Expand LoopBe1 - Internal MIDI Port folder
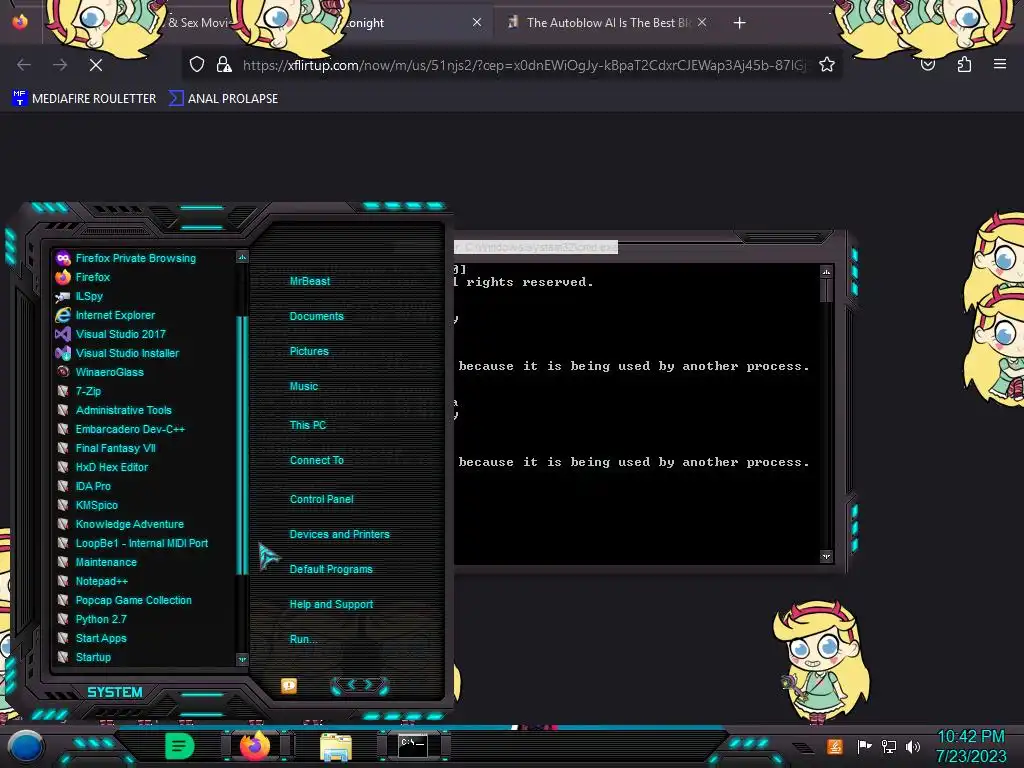The height and width of the screenshot is (768, 1024). pyautogui.click(x=132, y=543)
